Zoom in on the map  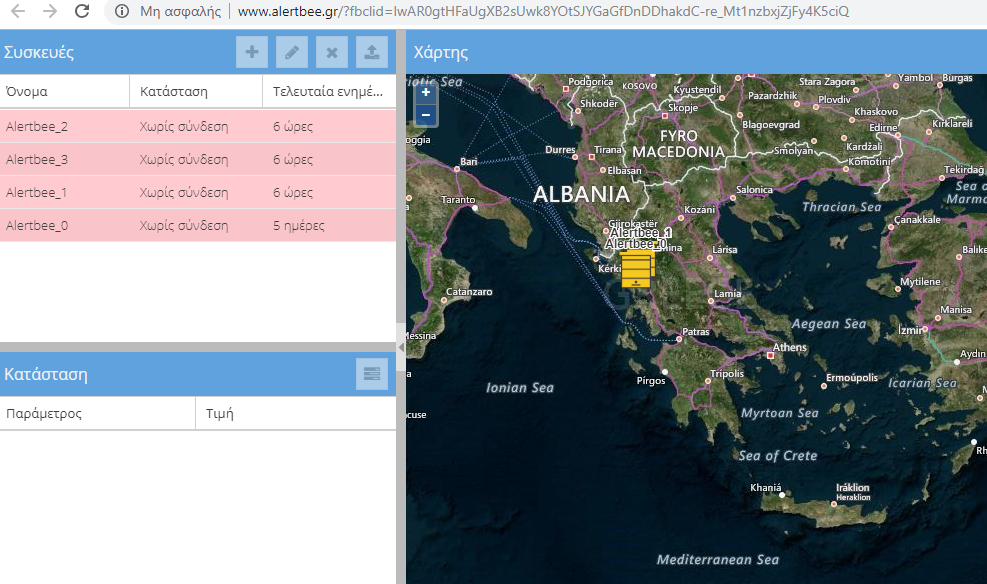[x=426, y=93]
